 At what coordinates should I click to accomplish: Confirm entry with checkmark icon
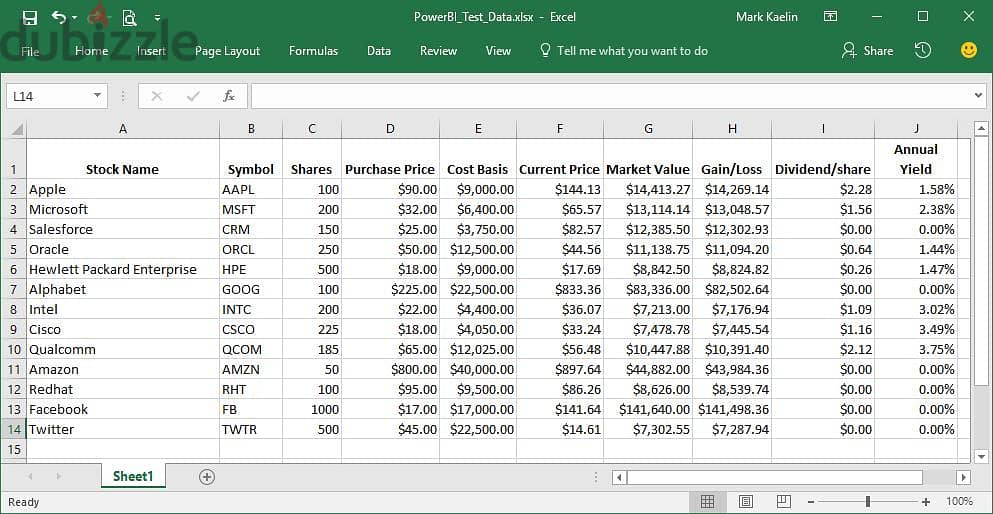coord(193,96)
